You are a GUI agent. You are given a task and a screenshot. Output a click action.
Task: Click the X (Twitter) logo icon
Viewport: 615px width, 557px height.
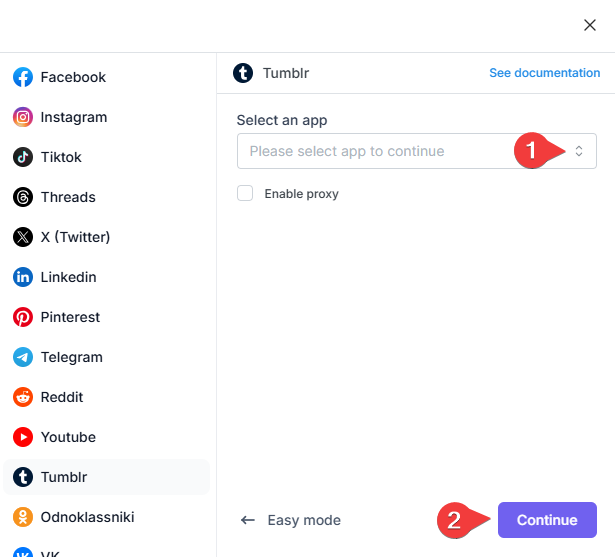click(23, 237)
